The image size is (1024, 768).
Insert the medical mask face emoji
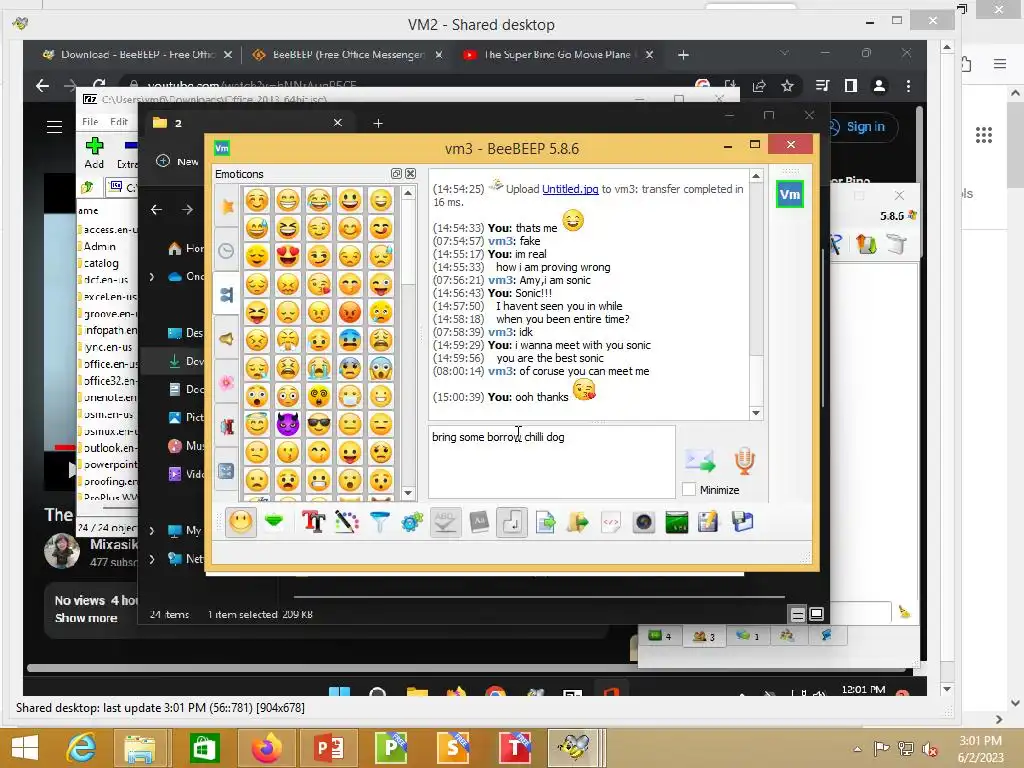click(350, 396)
